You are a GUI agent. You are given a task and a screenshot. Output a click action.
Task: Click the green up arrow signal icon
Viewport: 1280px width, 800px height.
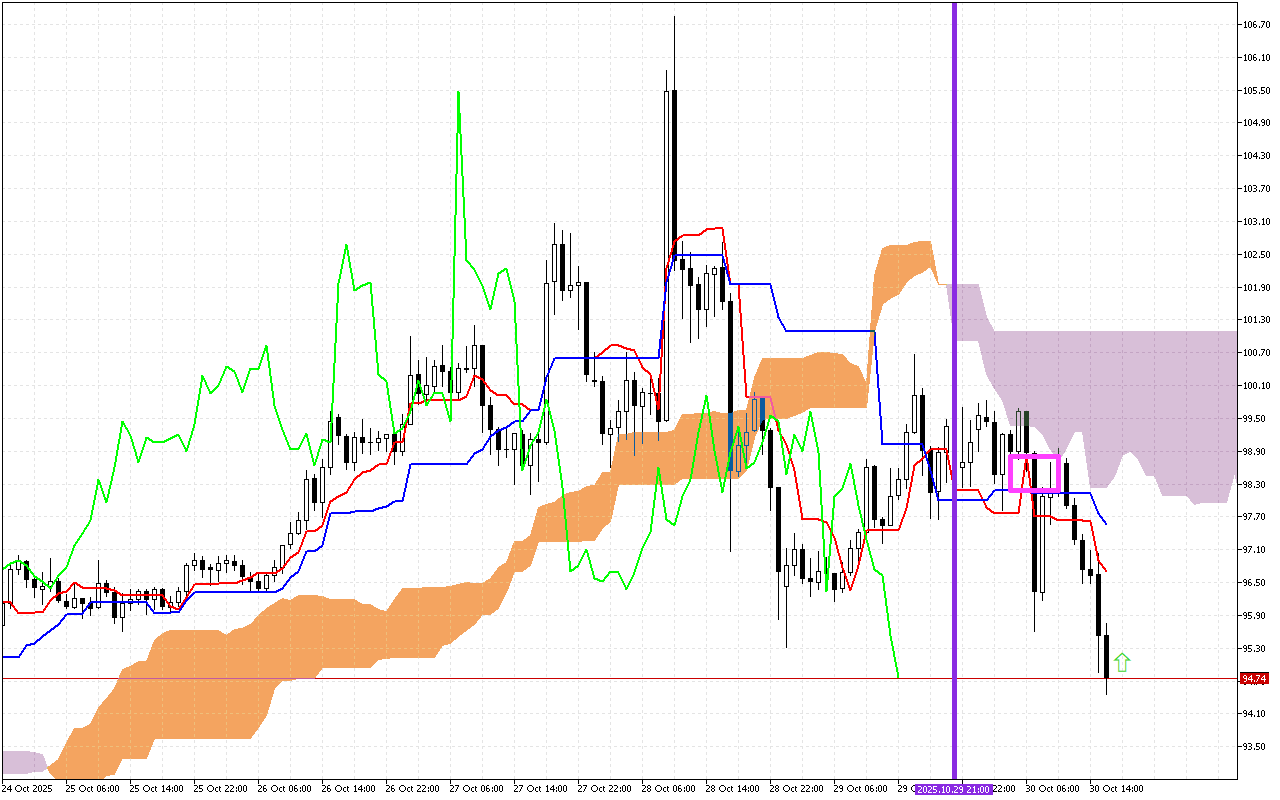point(1122,662)
